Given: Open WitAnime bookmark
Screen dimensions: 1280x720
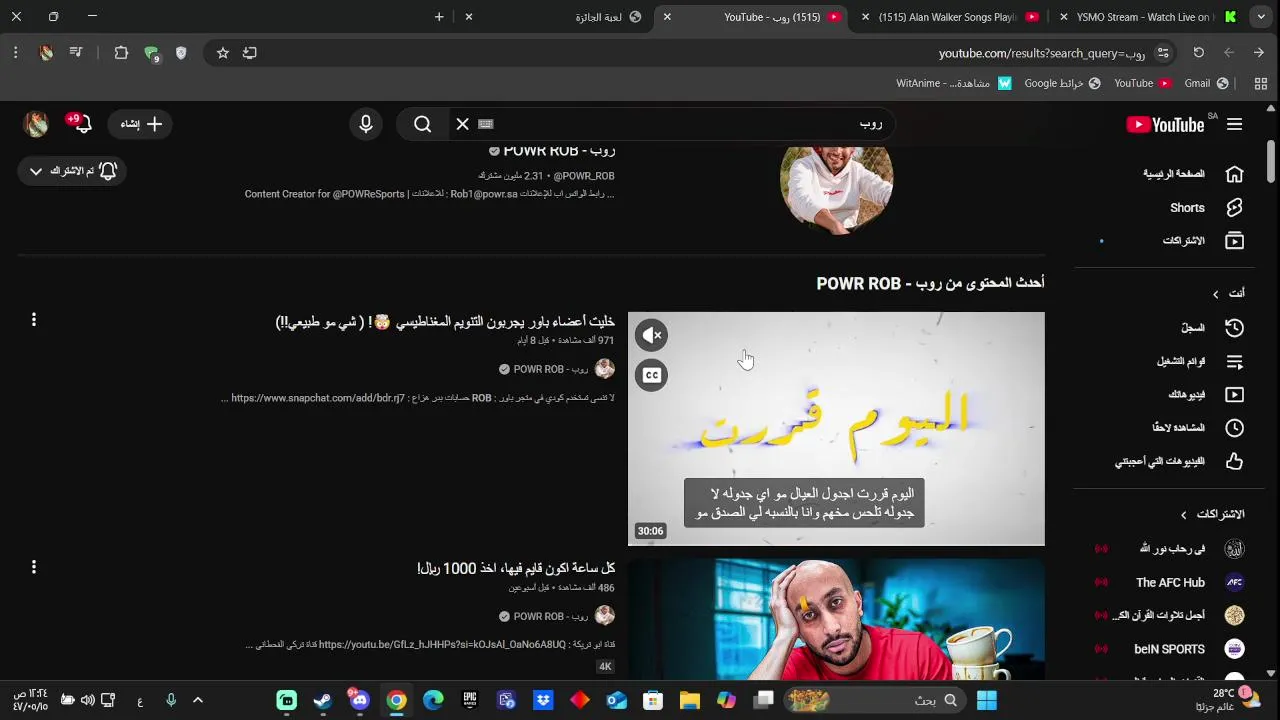Looking at the screenshot, I should click(954, 84).
